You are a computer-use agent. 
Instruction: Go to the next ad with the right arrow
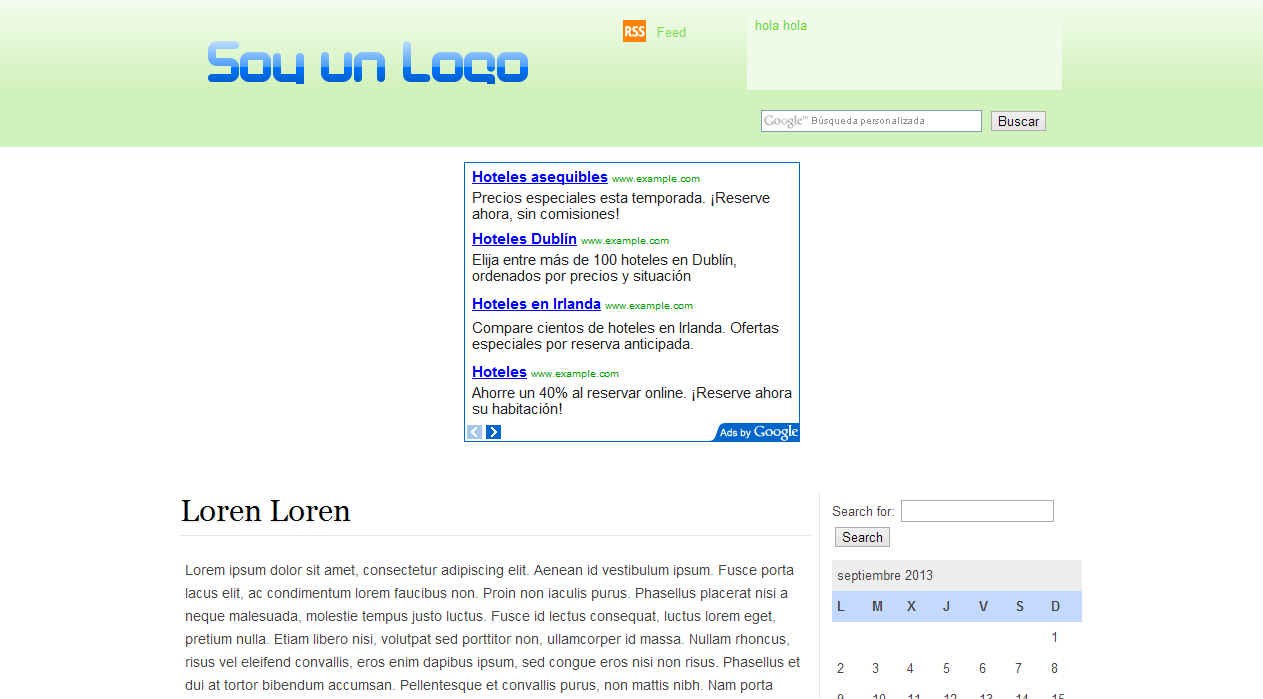tap(493, 432)
